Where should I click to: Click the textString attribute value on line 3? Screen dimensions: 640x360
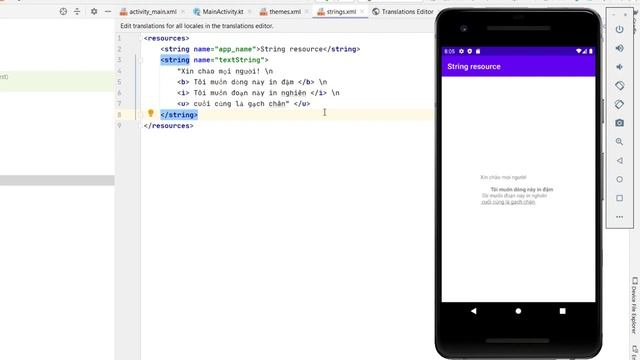click(240, 60)
